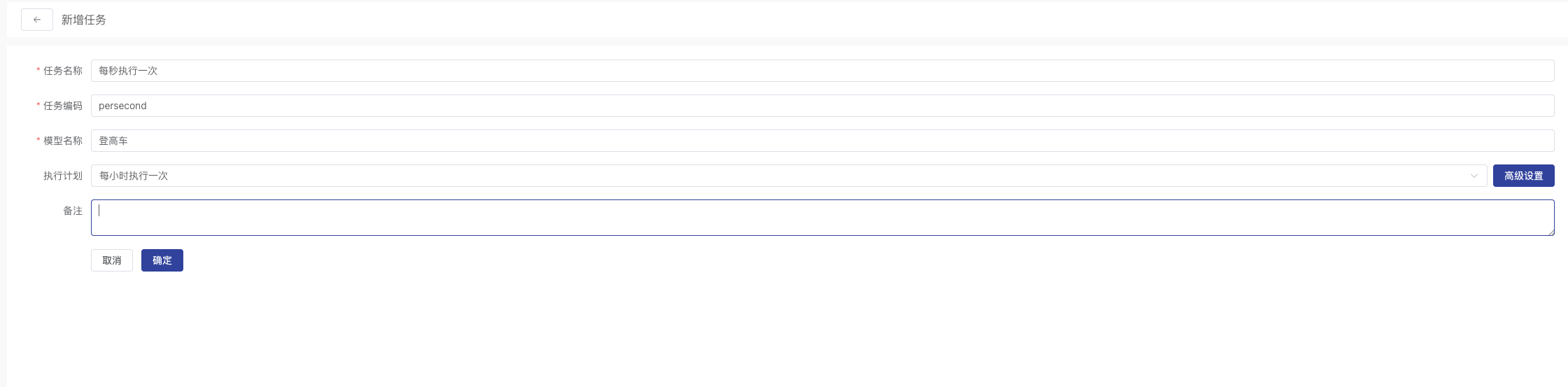Open 高级设置 for the execution plan
The height and width of the screenshot is (387, 1568).
[x=1523, y=176]
